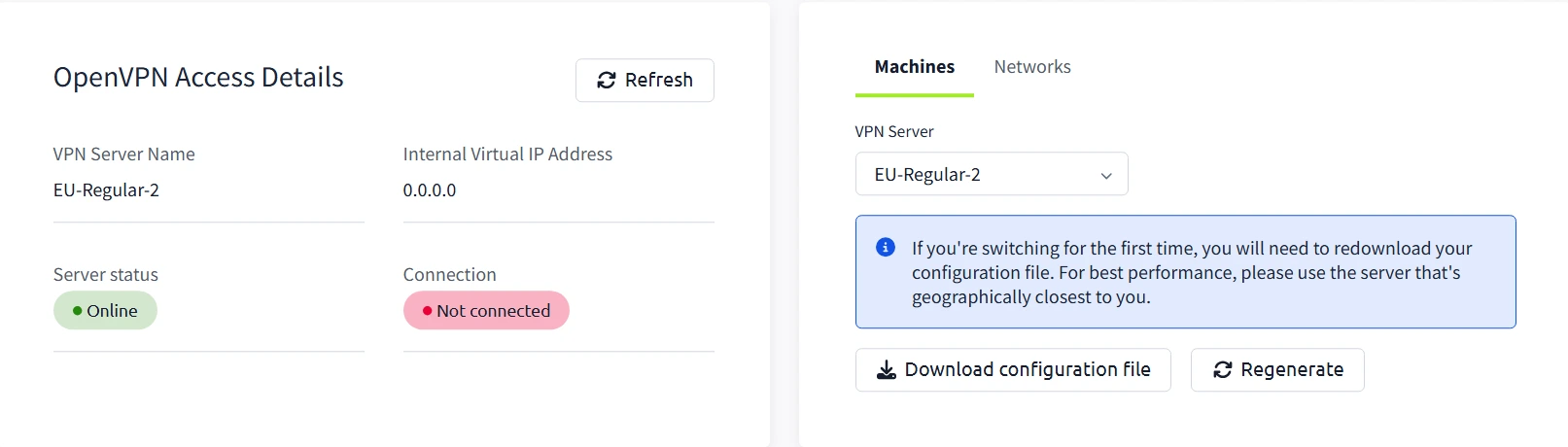This screenshot has width=1568, height=447.
Task: Open the Networks tab
Action: [x=1032, y=67]
